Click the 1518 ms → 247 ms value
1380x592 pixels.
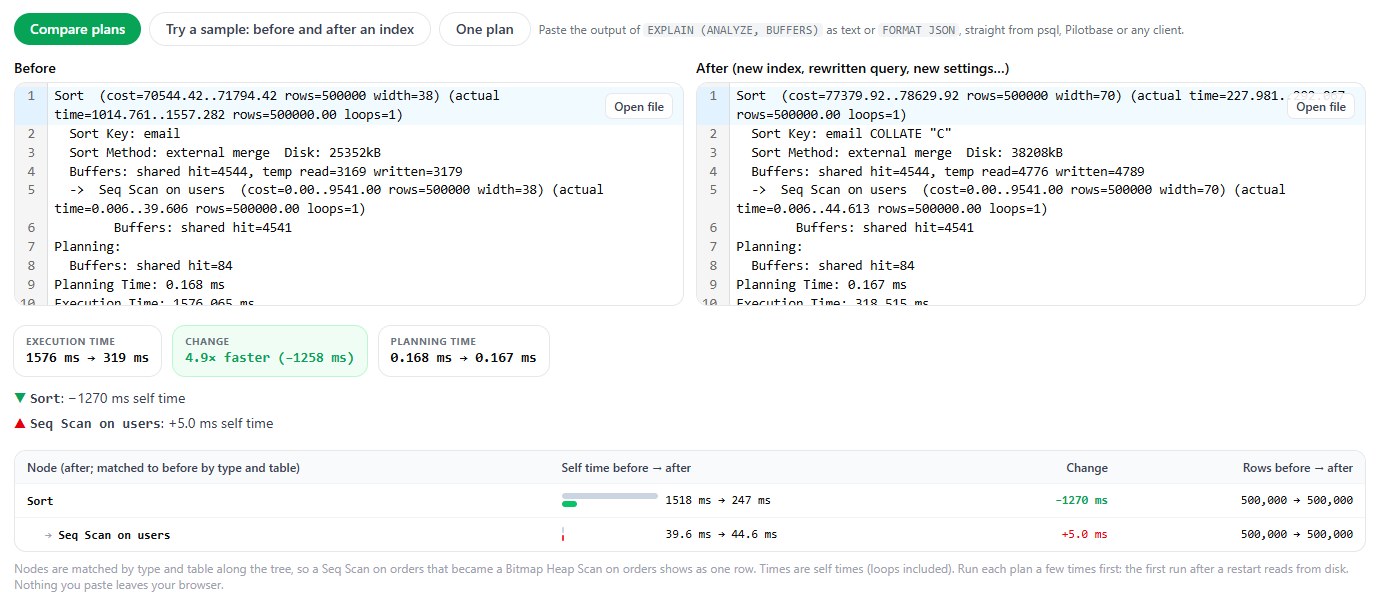[x=718, y=500]
